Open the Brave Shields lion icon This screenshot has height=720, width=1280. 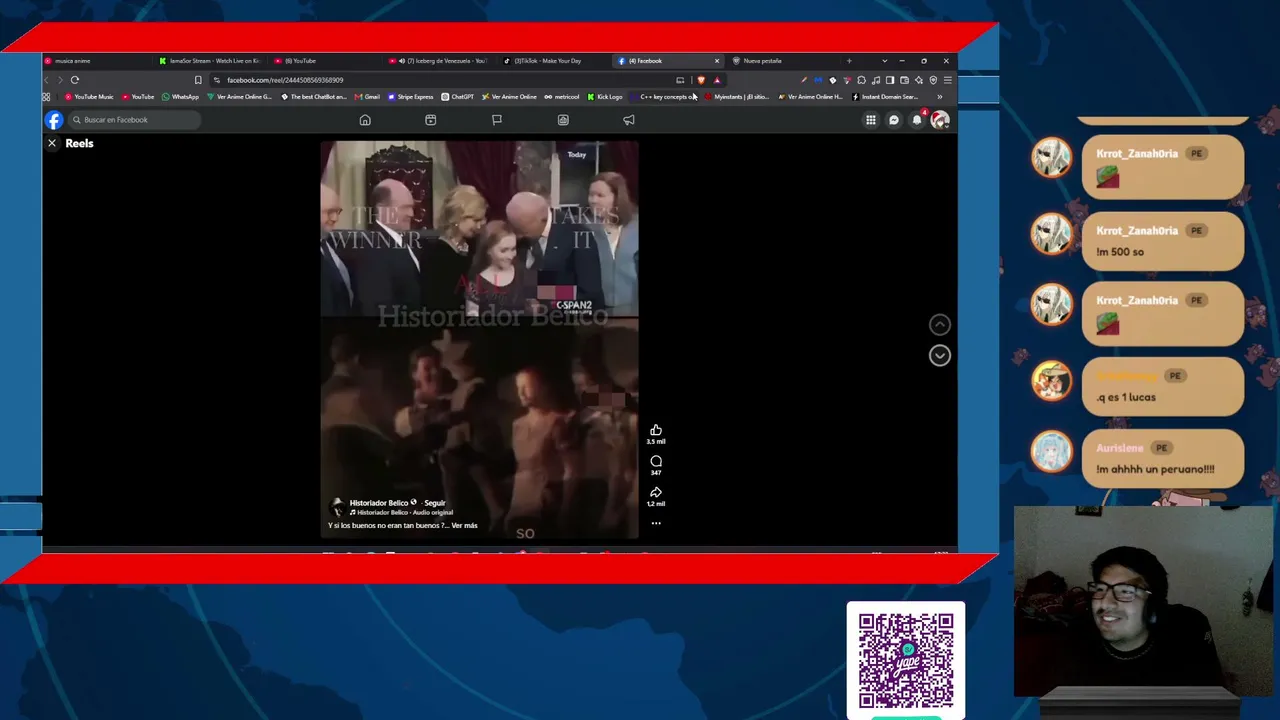(701, 80)
